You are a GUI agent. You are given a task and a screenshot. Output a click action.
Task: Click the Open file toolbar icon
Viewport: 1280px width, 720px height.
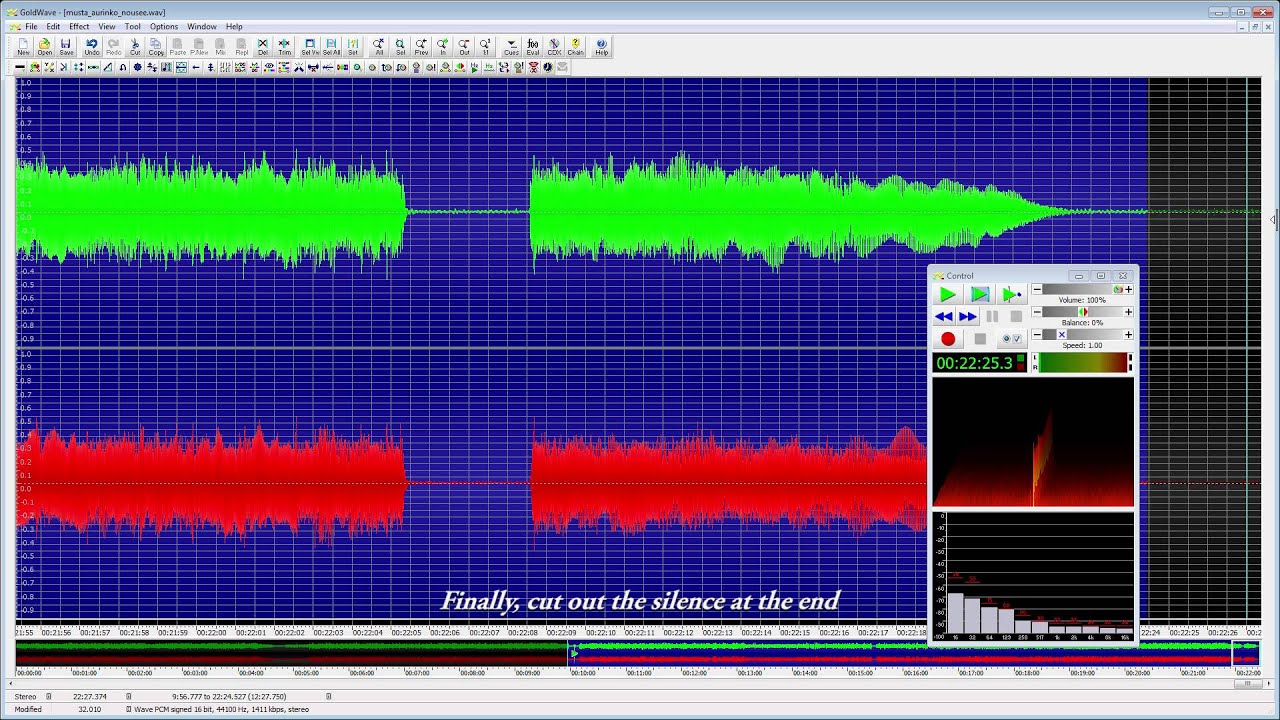click(x=44, y=47)
